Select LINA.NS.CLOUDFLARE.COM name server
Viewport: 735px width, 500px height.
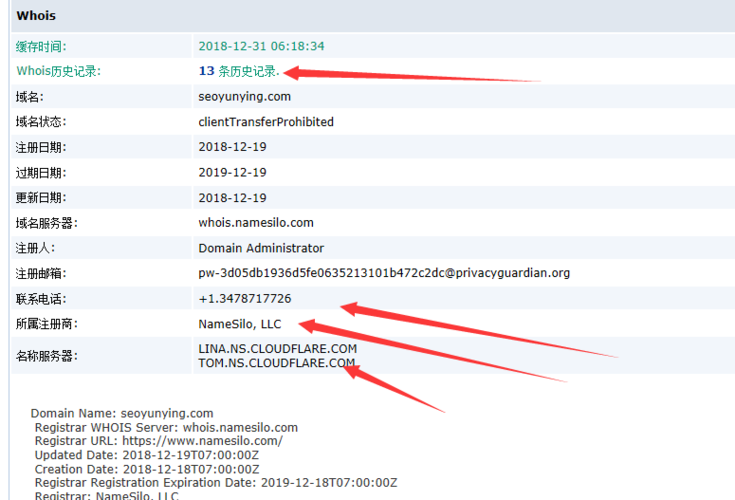point(278,349)
